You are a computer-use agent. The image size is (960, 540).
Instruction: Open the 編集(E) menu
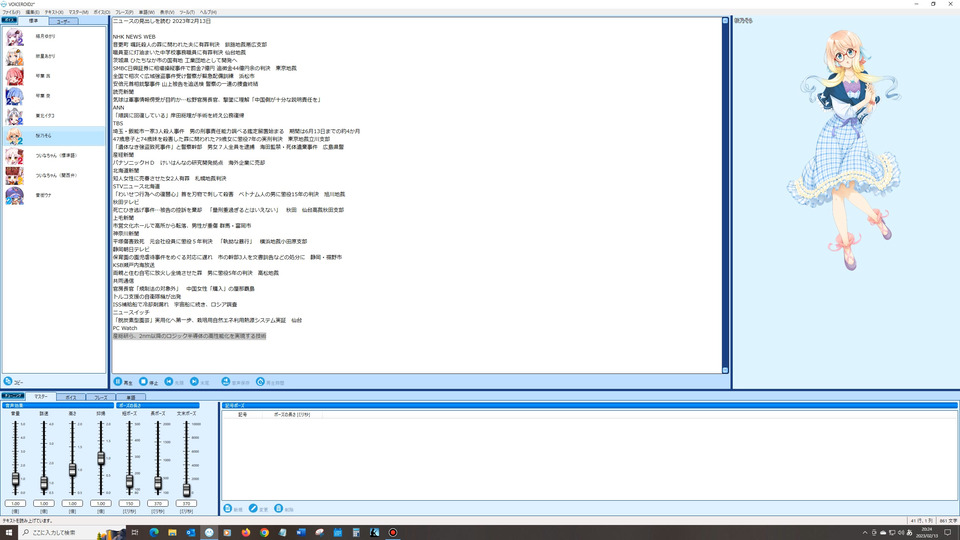[x=32, y=12]
